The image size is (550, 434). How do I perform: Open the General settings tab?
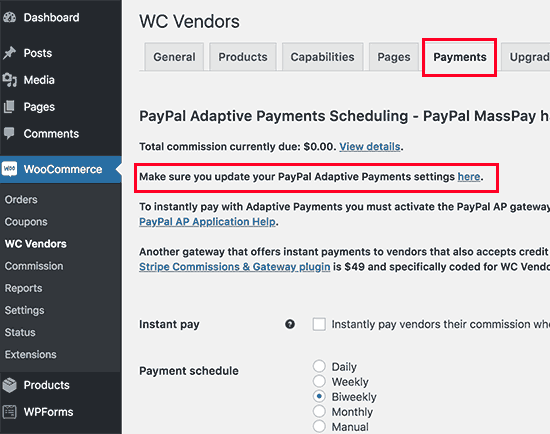point(174,57)
